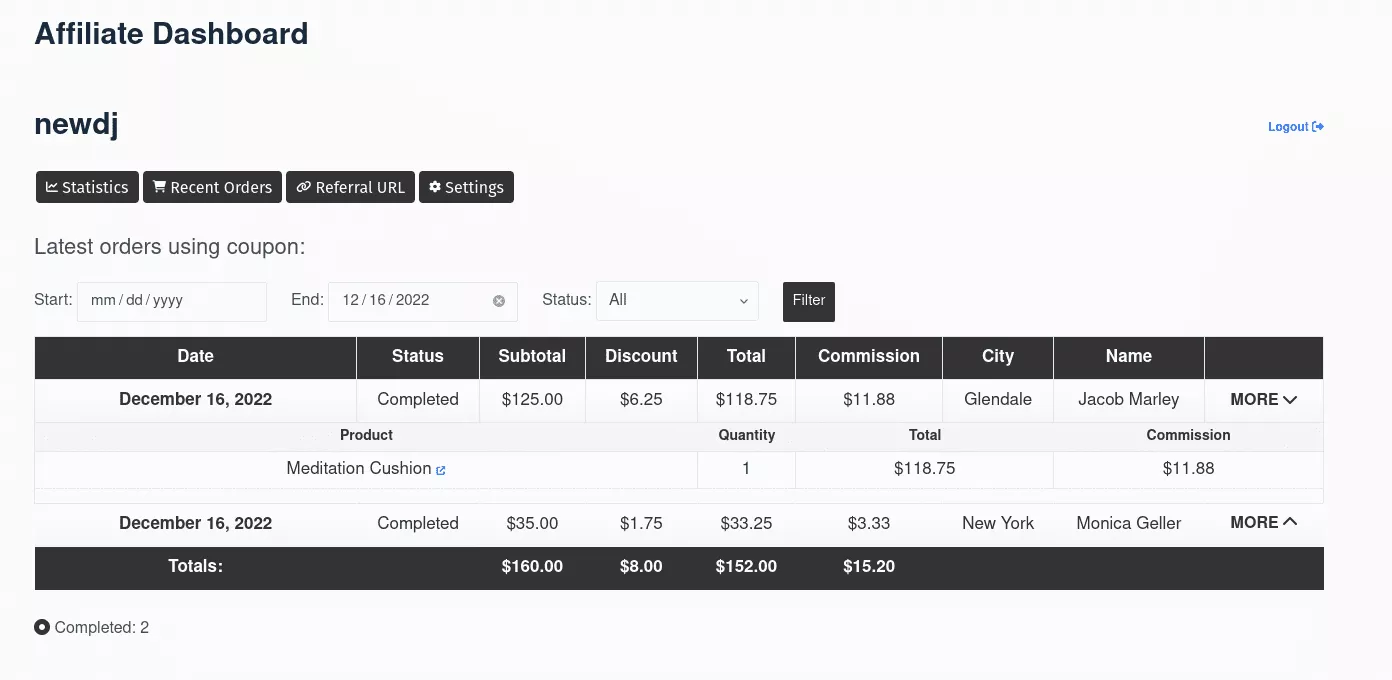Viewport: 1392px width, 680px height.
Task: Click the Logout link
Action: [x=1295, y=127]
